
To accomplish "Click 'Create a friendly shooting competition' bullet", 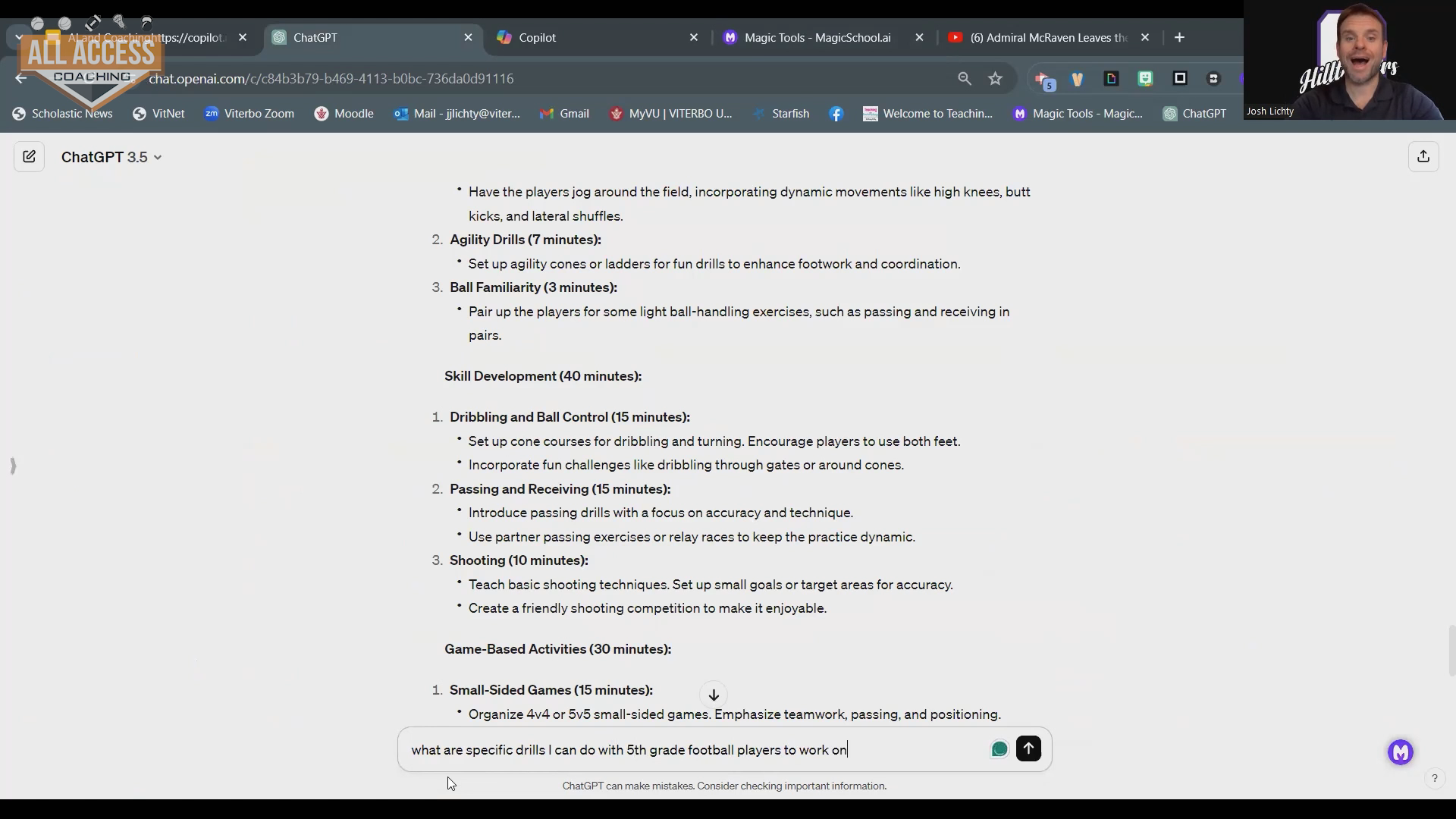I will 648,608.
